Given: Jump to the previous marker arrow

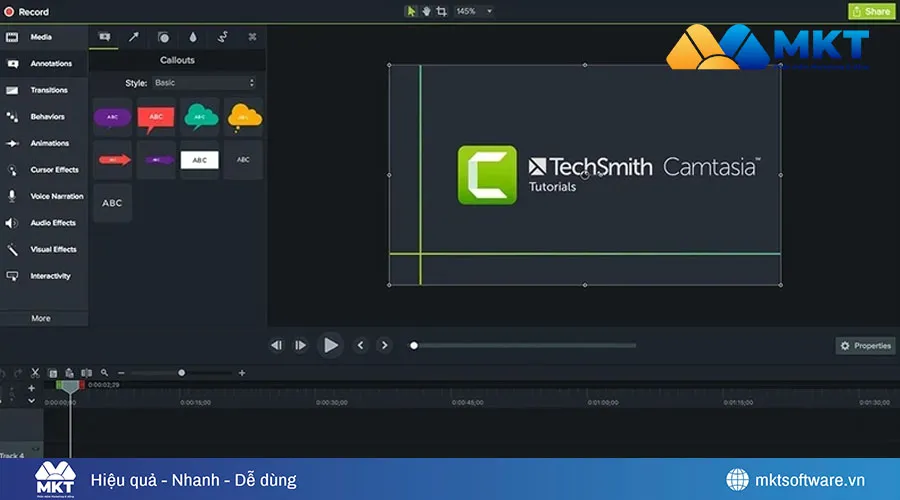Looking at the screenshot, I should point(360,346).
